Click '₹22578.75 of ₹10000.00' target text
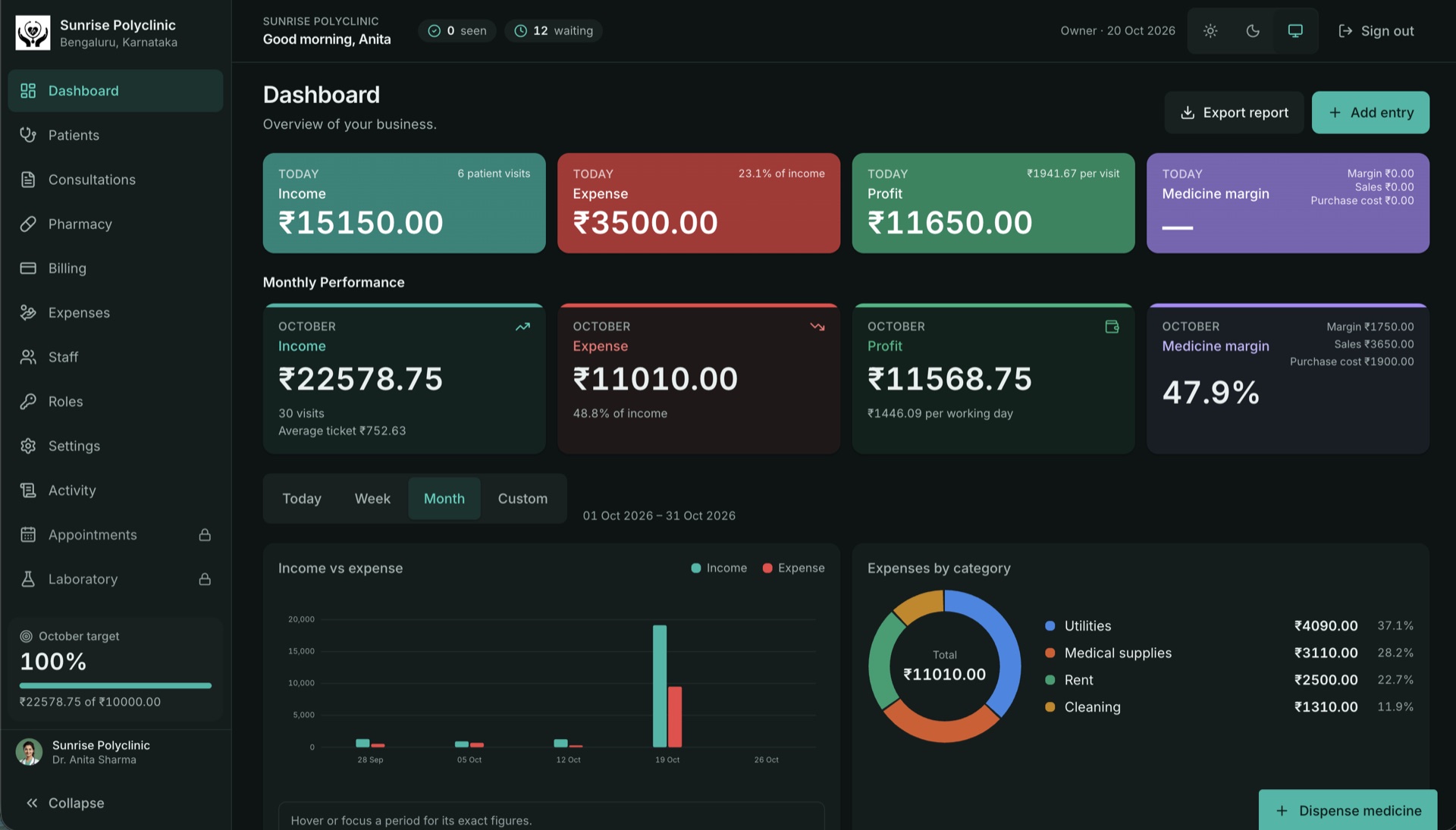Viewport: 1456px width, 830px height. (90, 702)
